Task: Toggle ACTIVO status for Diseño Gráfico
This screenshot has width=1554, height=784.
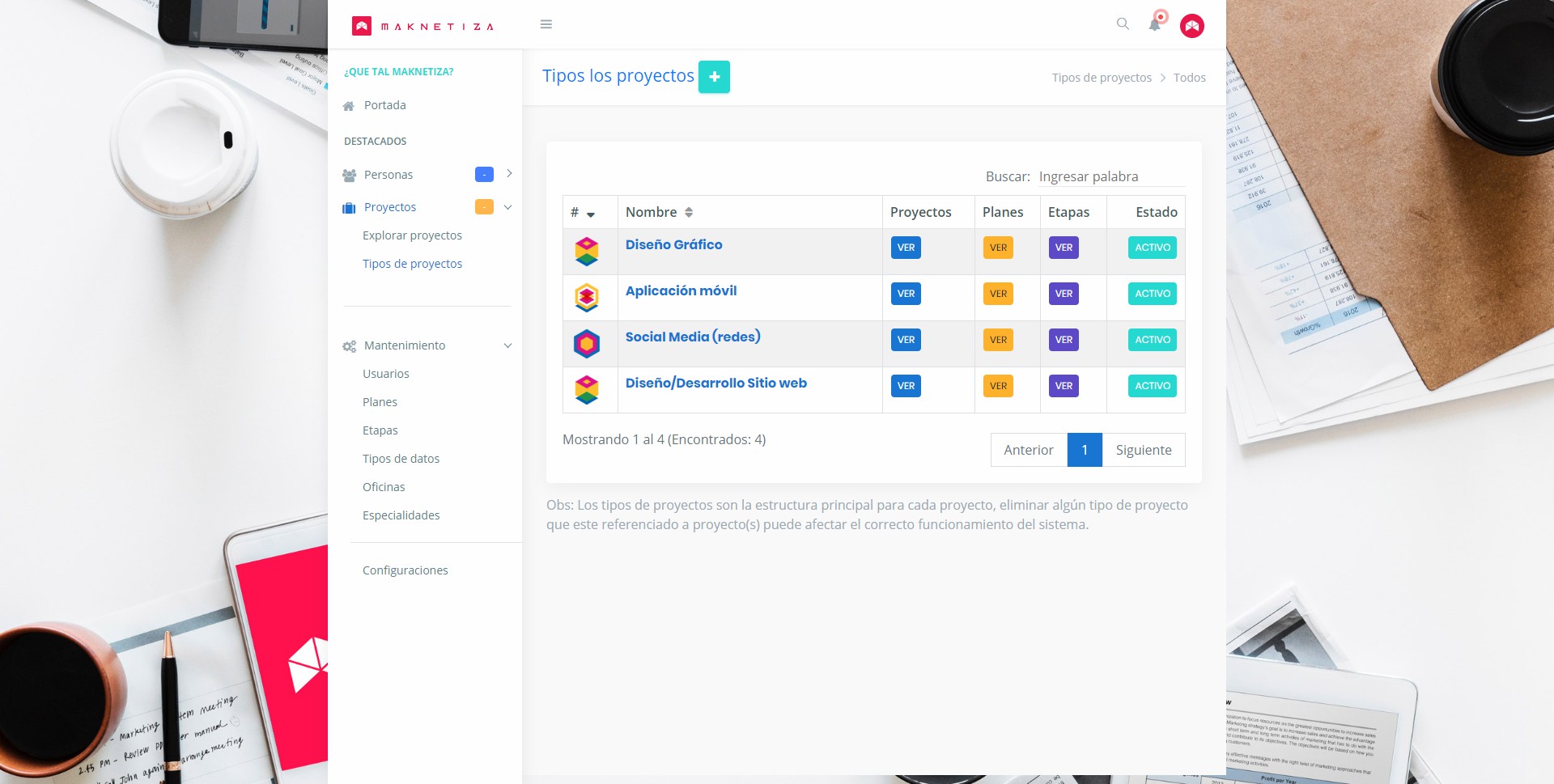Action: [x=1153, y=248]
